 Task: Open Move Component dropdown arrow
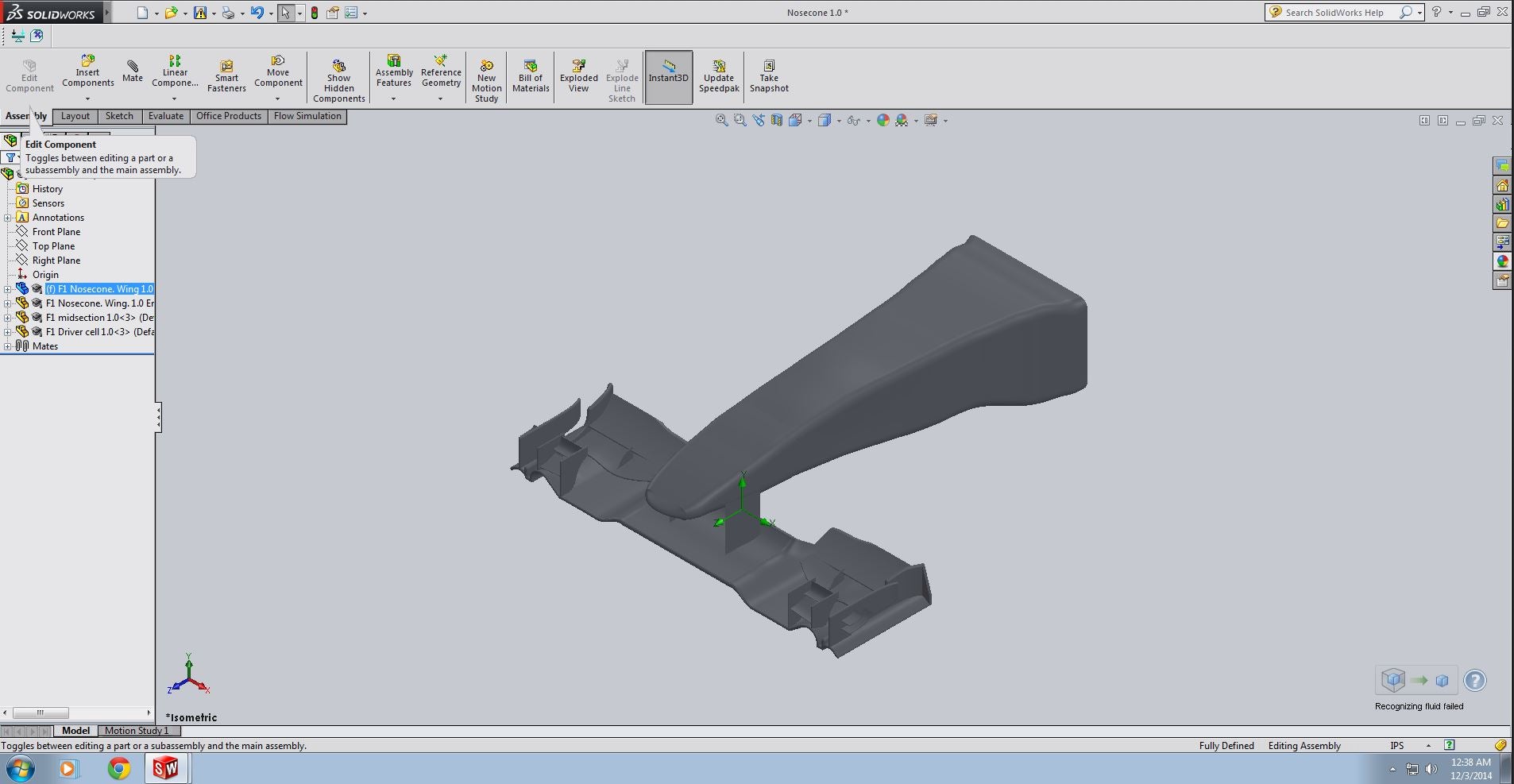point(278,99)
